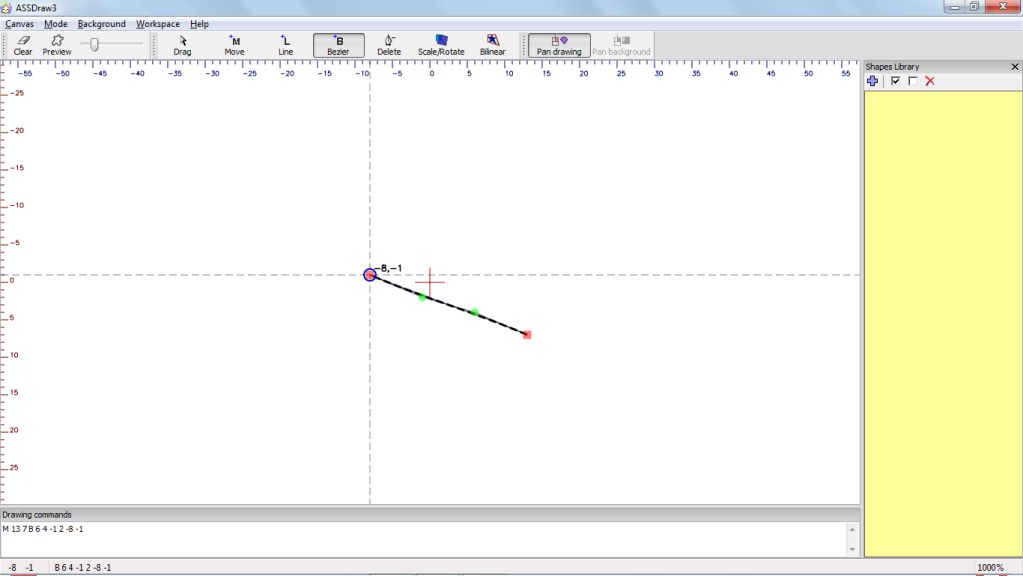1023x576 pixels.
Task: Select the Line draw mode
Action: [x=286, y=46]
